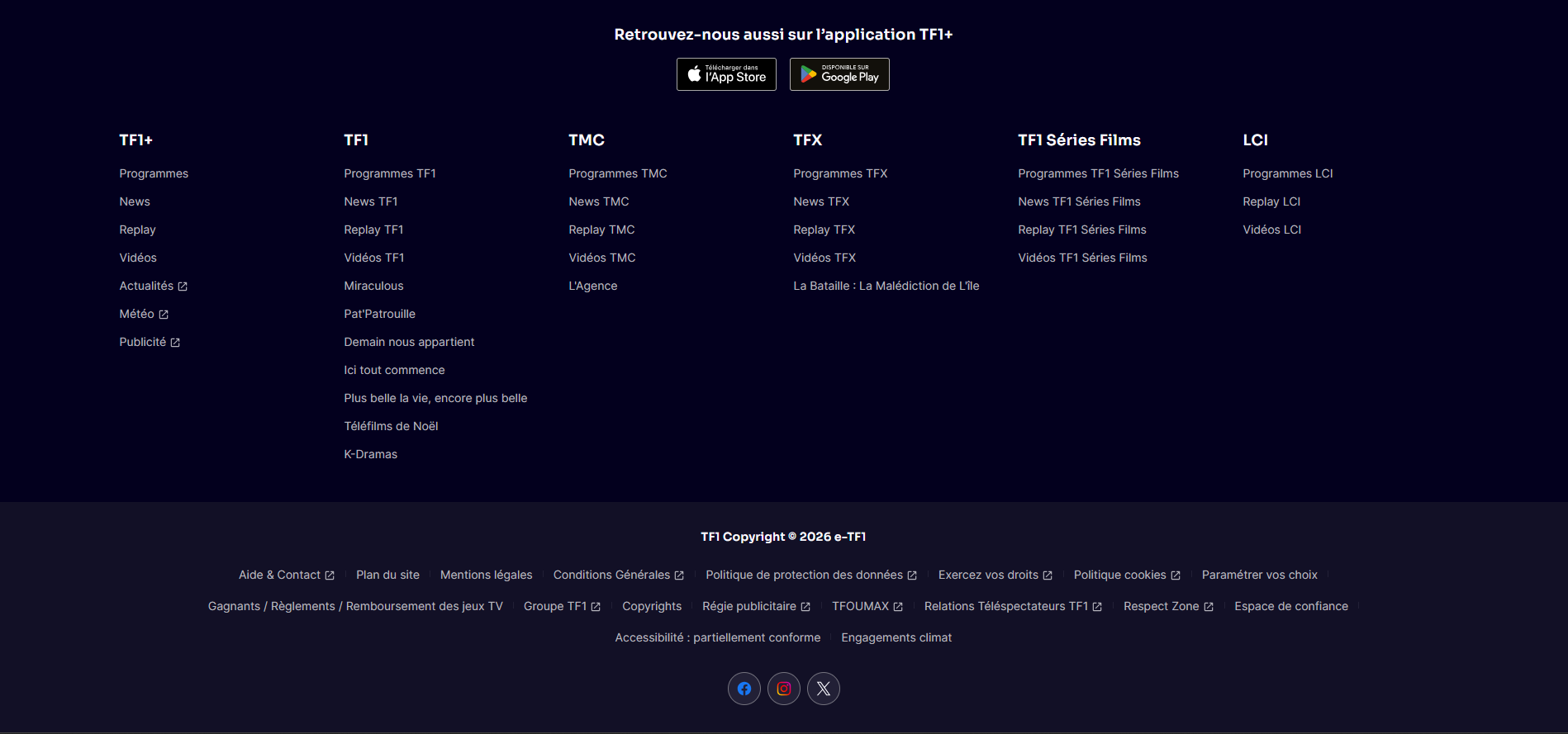
Task: Go to Replay LCI
Action: point(1271,201)
